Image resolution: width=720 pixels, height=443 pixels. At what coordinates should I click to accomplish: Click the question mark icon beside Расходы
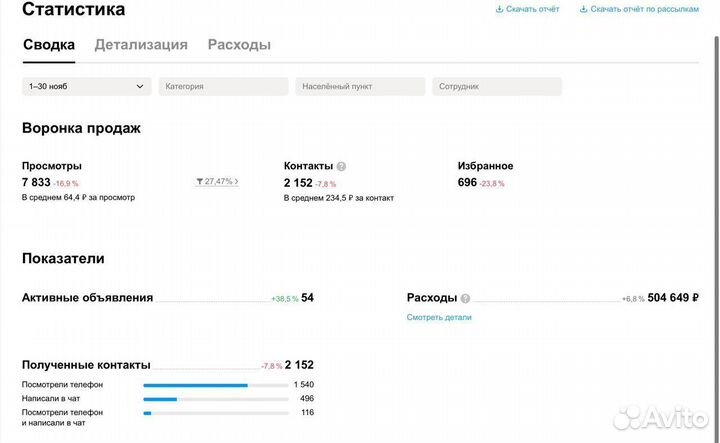(x=465, y=298)
